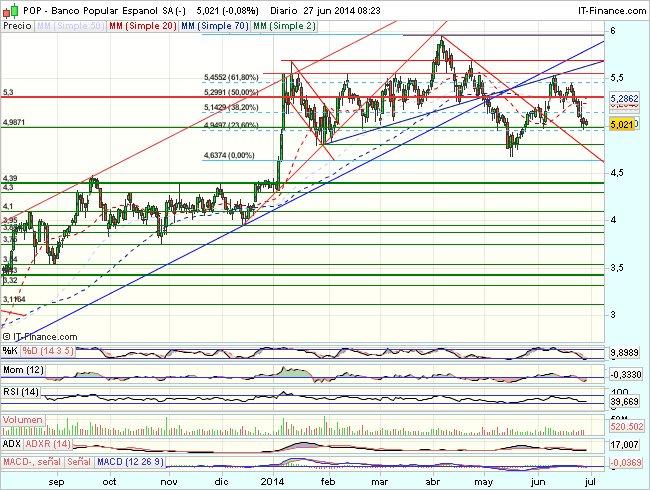This screenshot has width=650, height=490.
Task: Open the RSI (14) indicator label
Action: click(20, 391)
